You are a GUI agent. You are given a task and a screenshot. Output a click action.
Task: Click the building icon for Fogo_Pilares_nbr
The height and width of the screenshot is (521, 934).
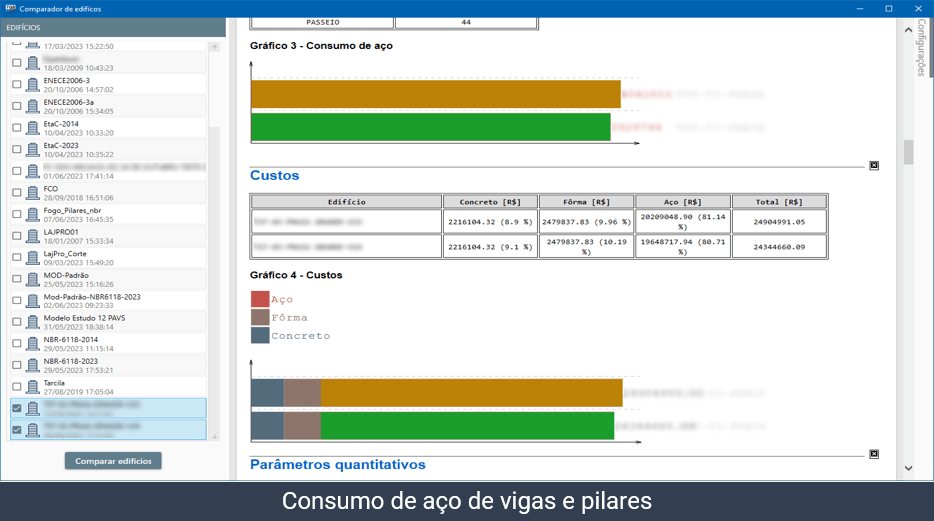32,215
